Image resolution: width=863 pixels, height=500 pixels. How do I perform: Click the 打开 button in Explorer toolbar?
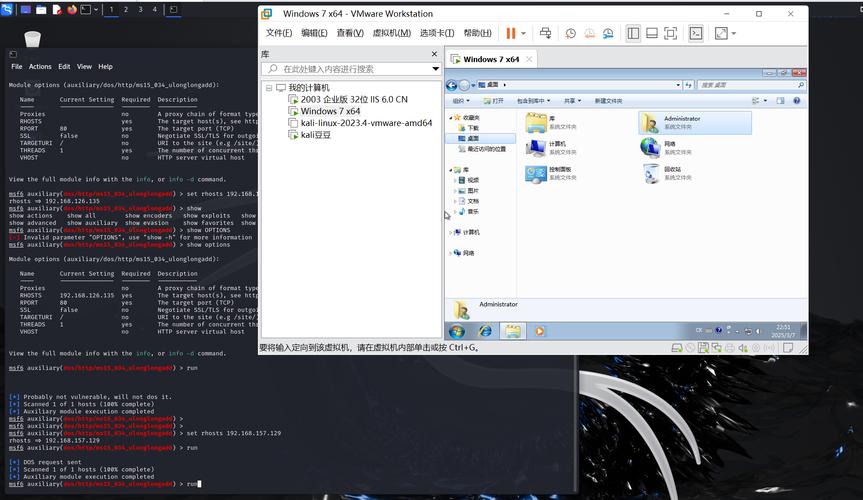[x=494, y=101]
